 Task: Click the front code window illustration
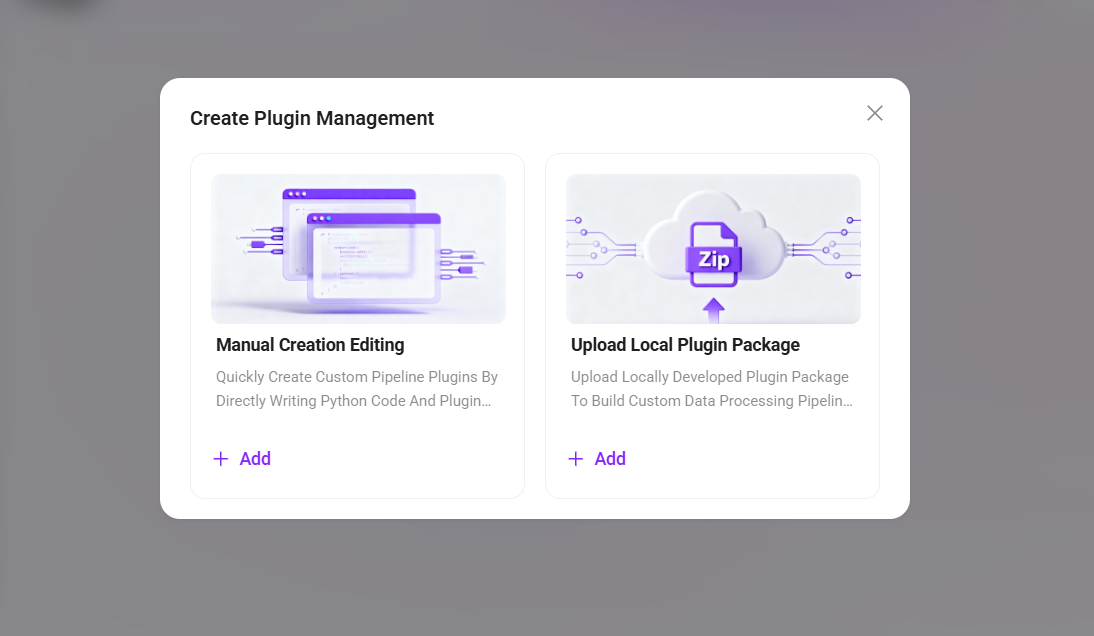click(374, 258)
